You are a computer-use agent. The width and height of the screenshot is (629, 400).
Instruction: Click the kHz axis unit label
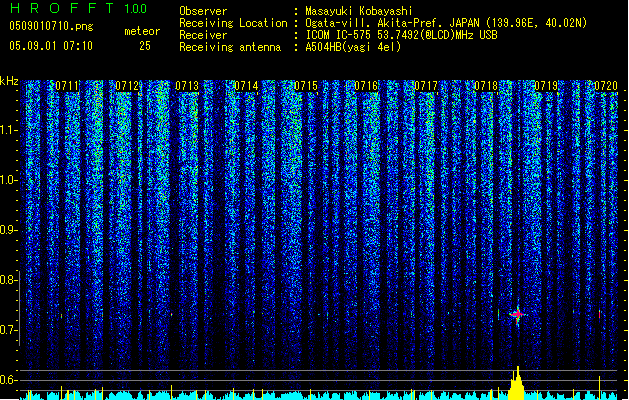pos(9,81)
